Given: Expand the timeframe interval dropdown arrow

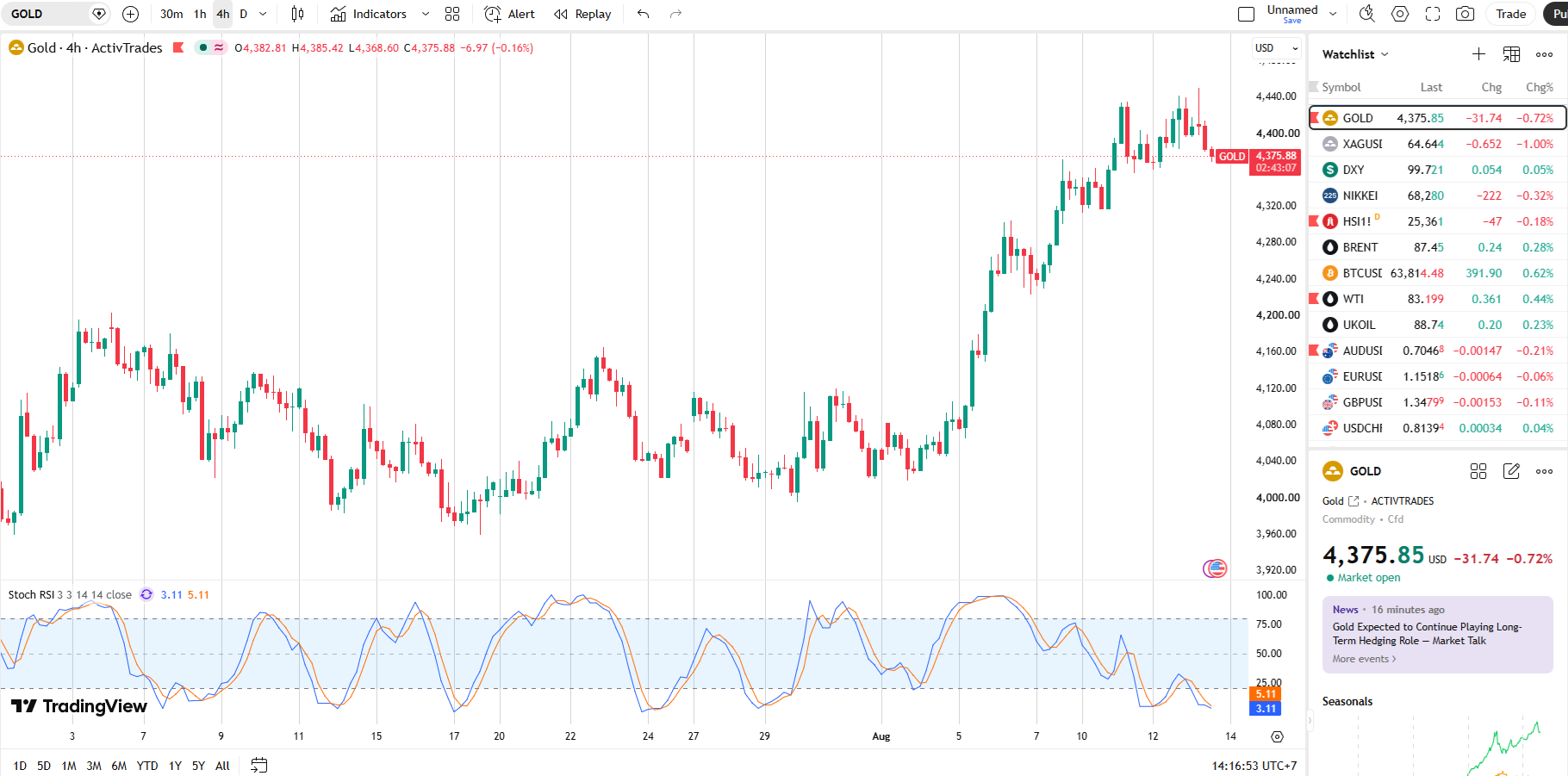Looking at the screenshot, I should click(263, 14).
